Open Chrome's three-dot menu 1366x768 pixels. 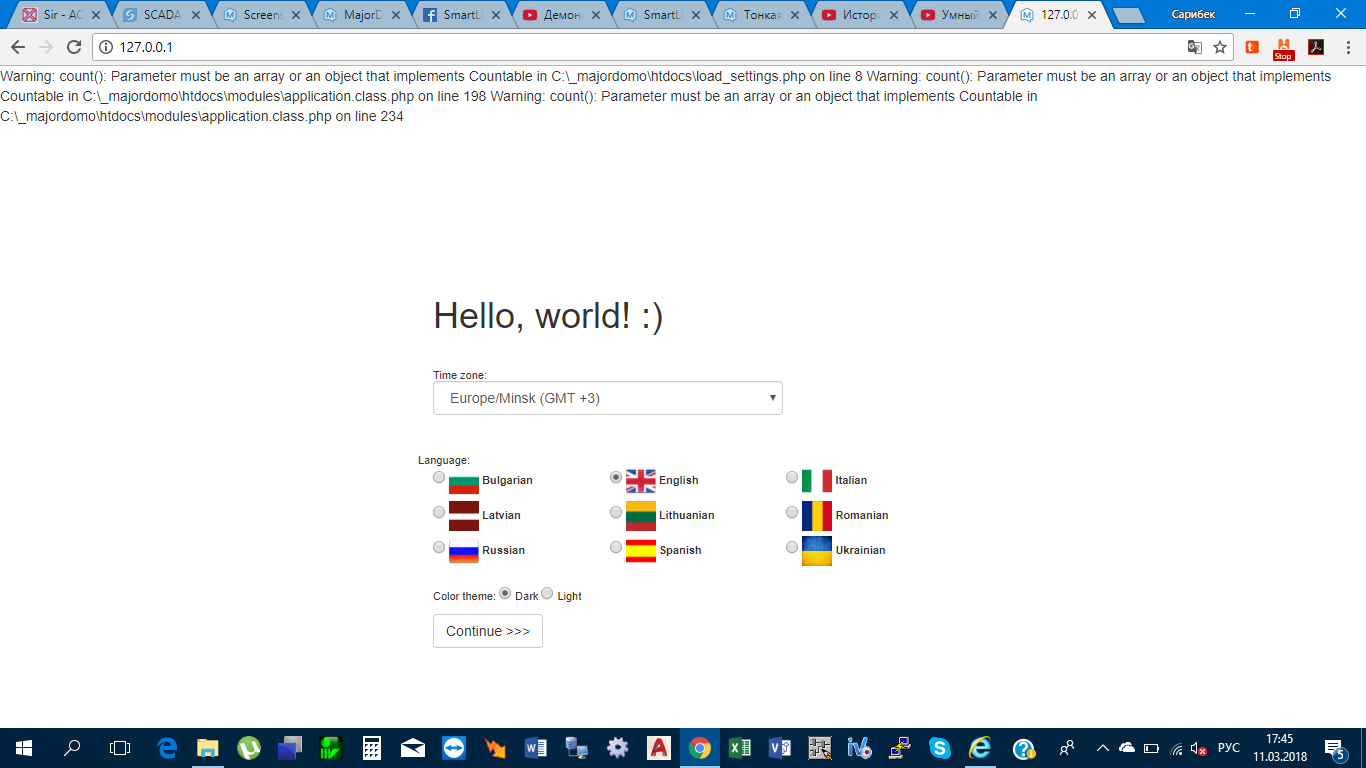pos(1347,47)
